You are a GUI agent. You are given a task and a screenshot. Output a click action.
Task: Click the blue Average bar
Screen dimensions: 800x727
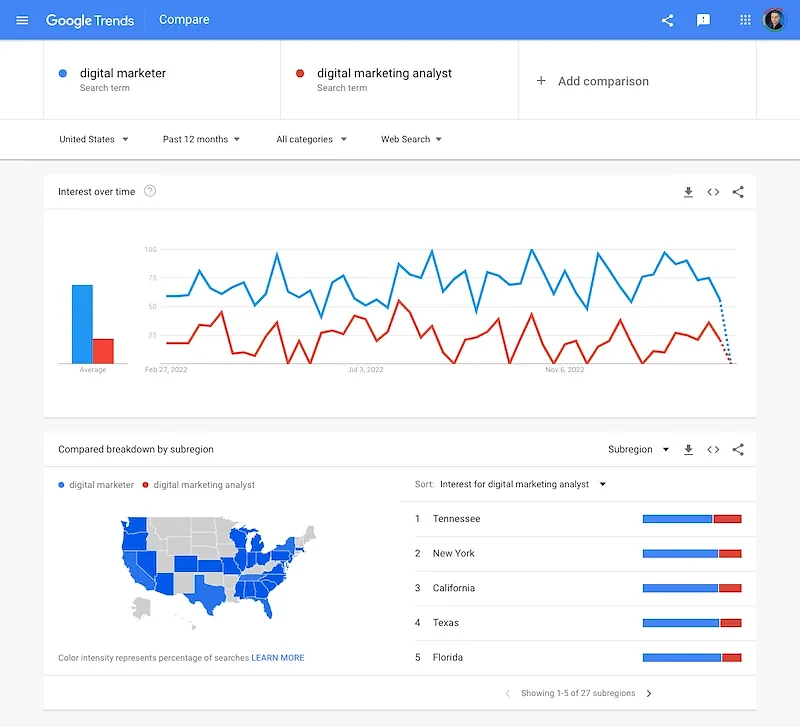pyautogui.click(x=82, y=324)
